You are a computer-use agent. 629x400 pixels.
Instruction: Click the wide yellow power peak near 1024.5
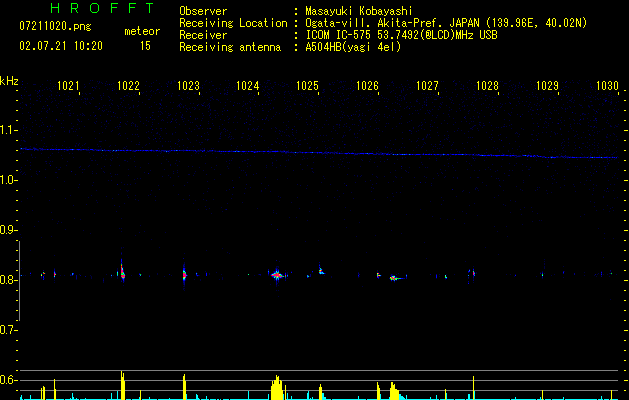pos(277,388)
